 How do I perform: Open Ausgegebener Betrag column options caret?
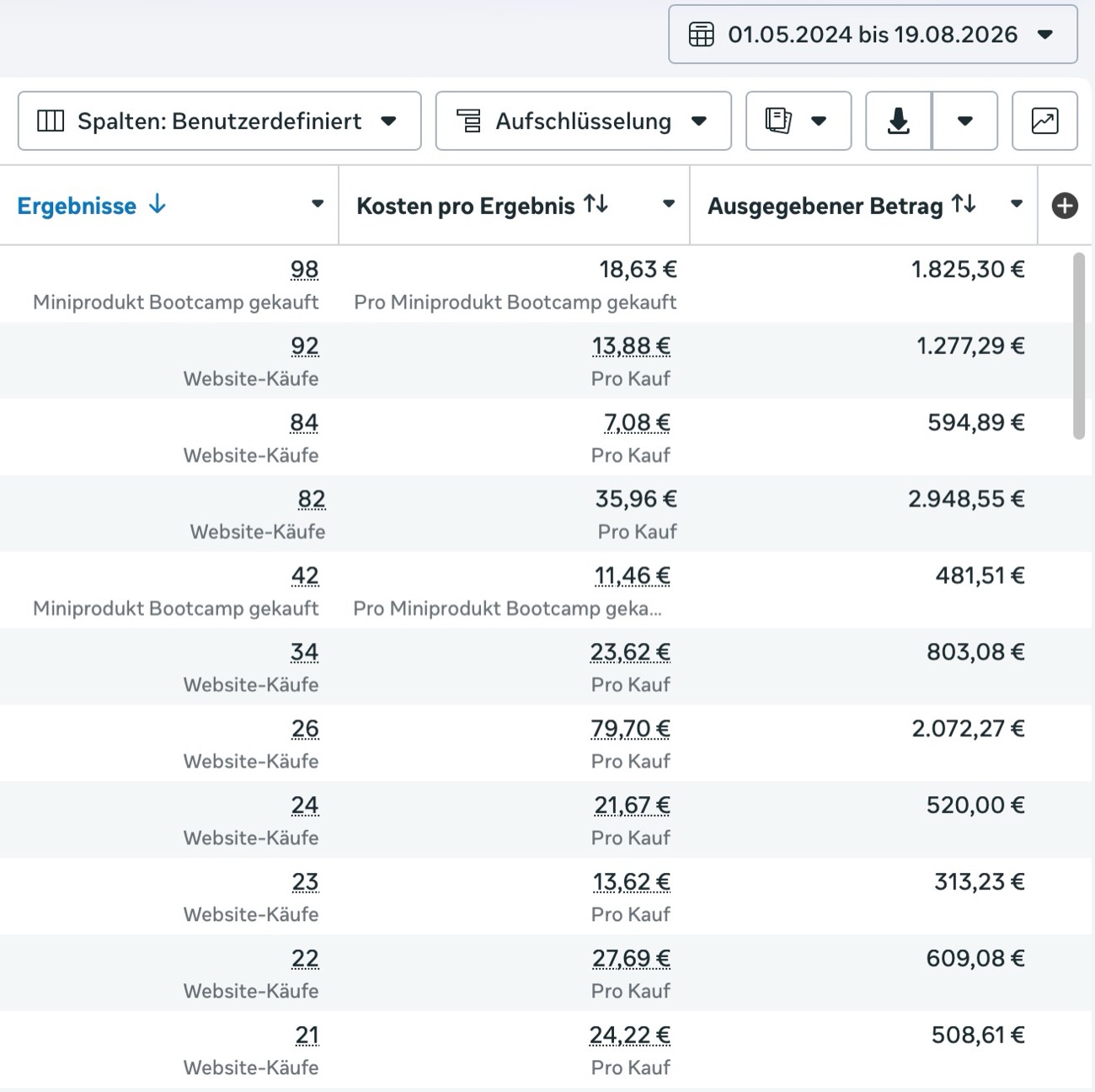point(1017,204)
